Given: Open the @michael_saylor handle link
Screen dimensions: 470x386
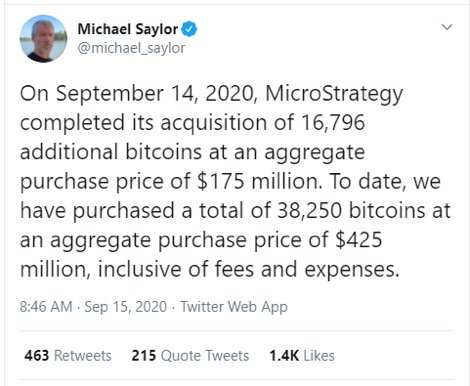Looking at the screenshot, I should 131,48.
